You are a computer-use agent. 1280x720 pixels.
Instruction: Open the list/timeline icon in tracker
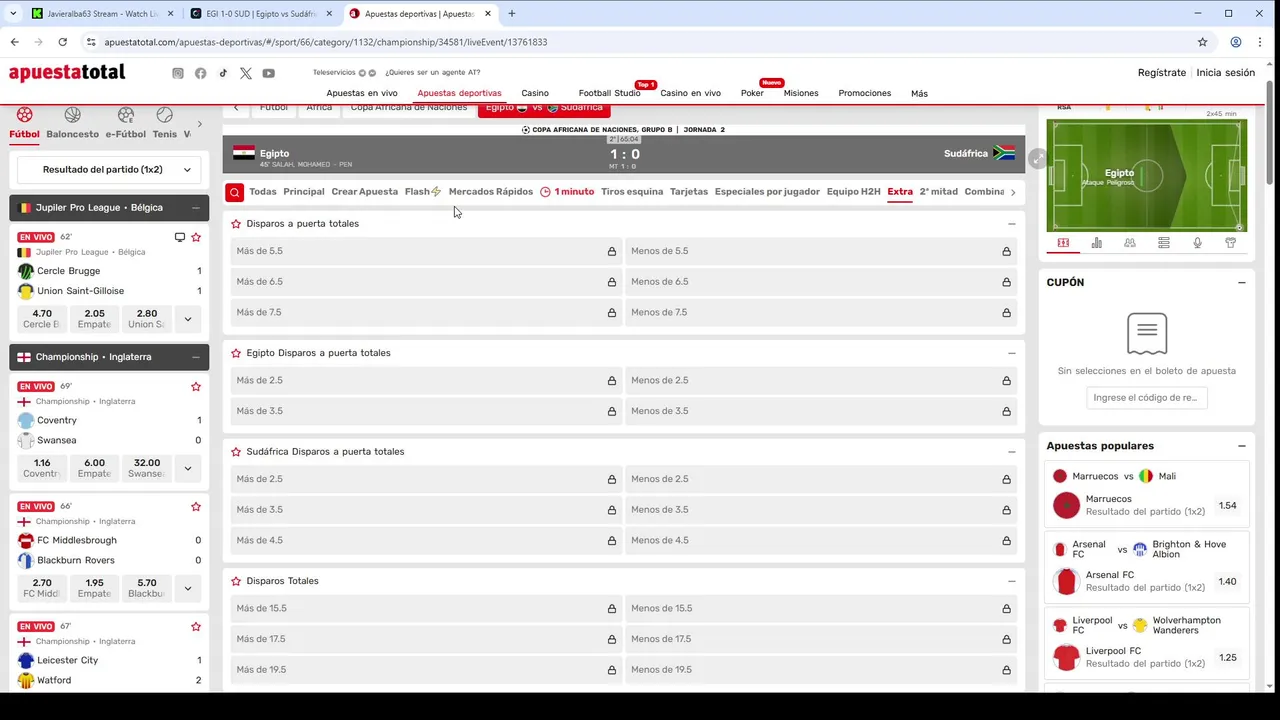(x=1164, y=243)
